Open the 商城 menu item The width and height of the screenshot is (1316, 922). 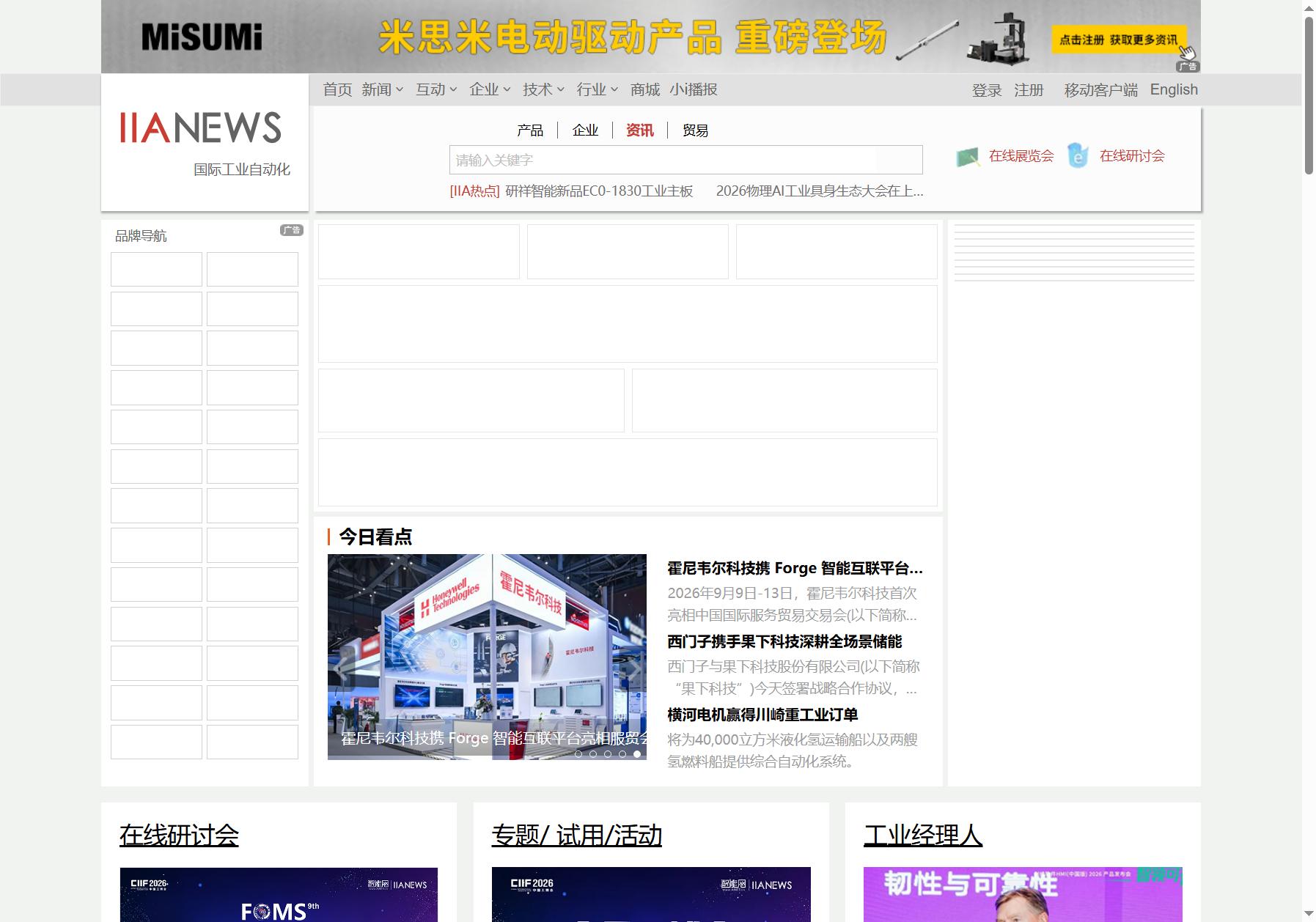(x=645, y=89)
